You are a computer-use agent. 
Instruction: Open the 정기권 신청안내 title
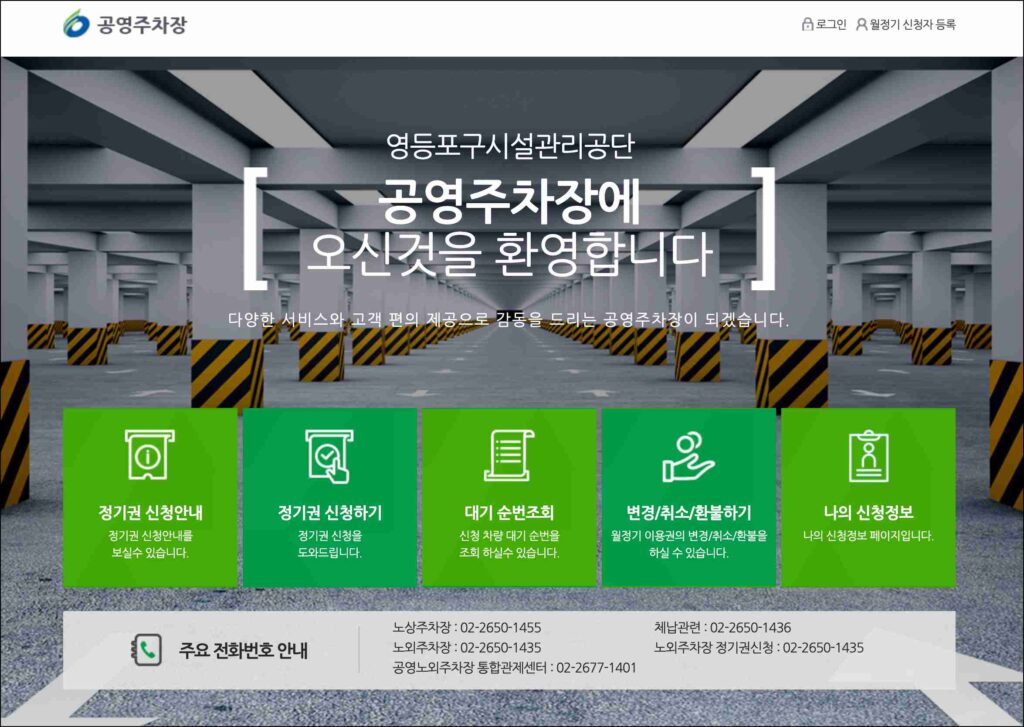[150, 512]
